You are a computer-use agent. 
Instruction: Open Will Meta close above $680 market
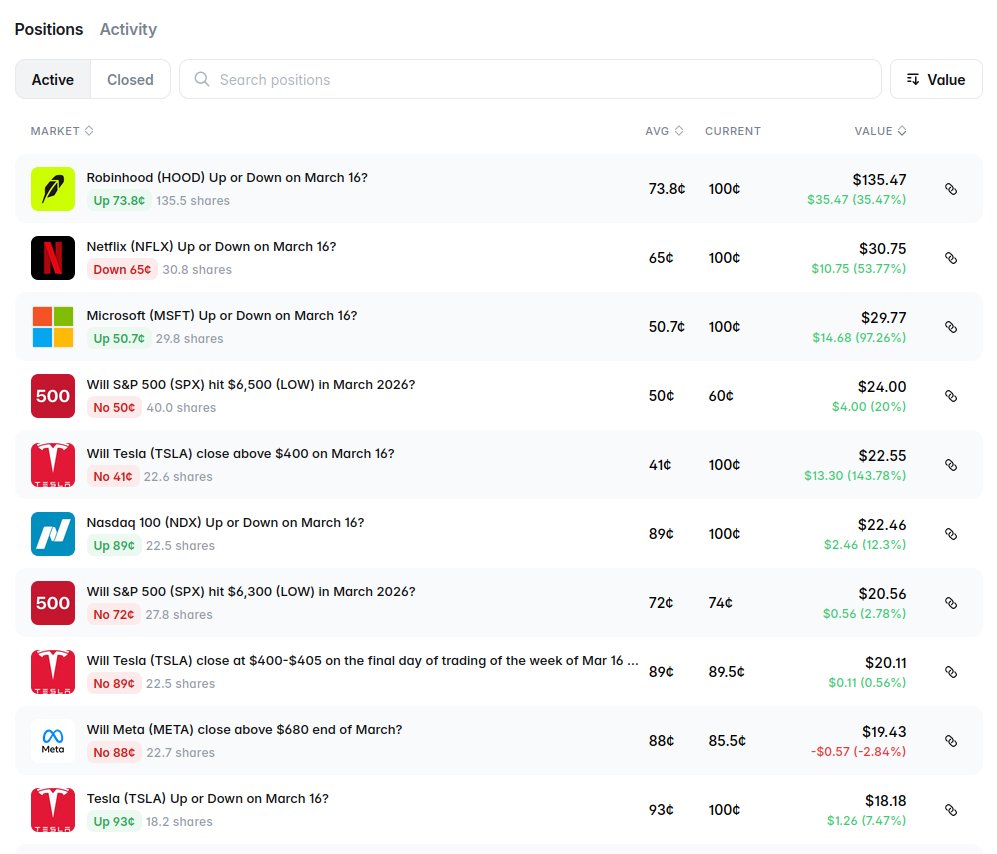click(x=244, y=729)
